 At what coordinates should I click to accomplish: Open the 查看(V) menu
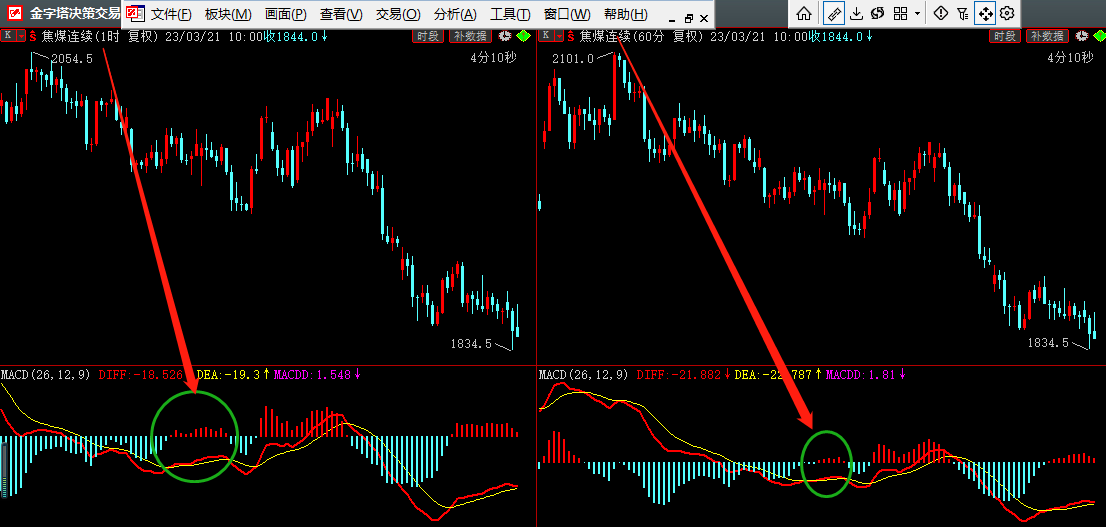click(x=341, y=15)
